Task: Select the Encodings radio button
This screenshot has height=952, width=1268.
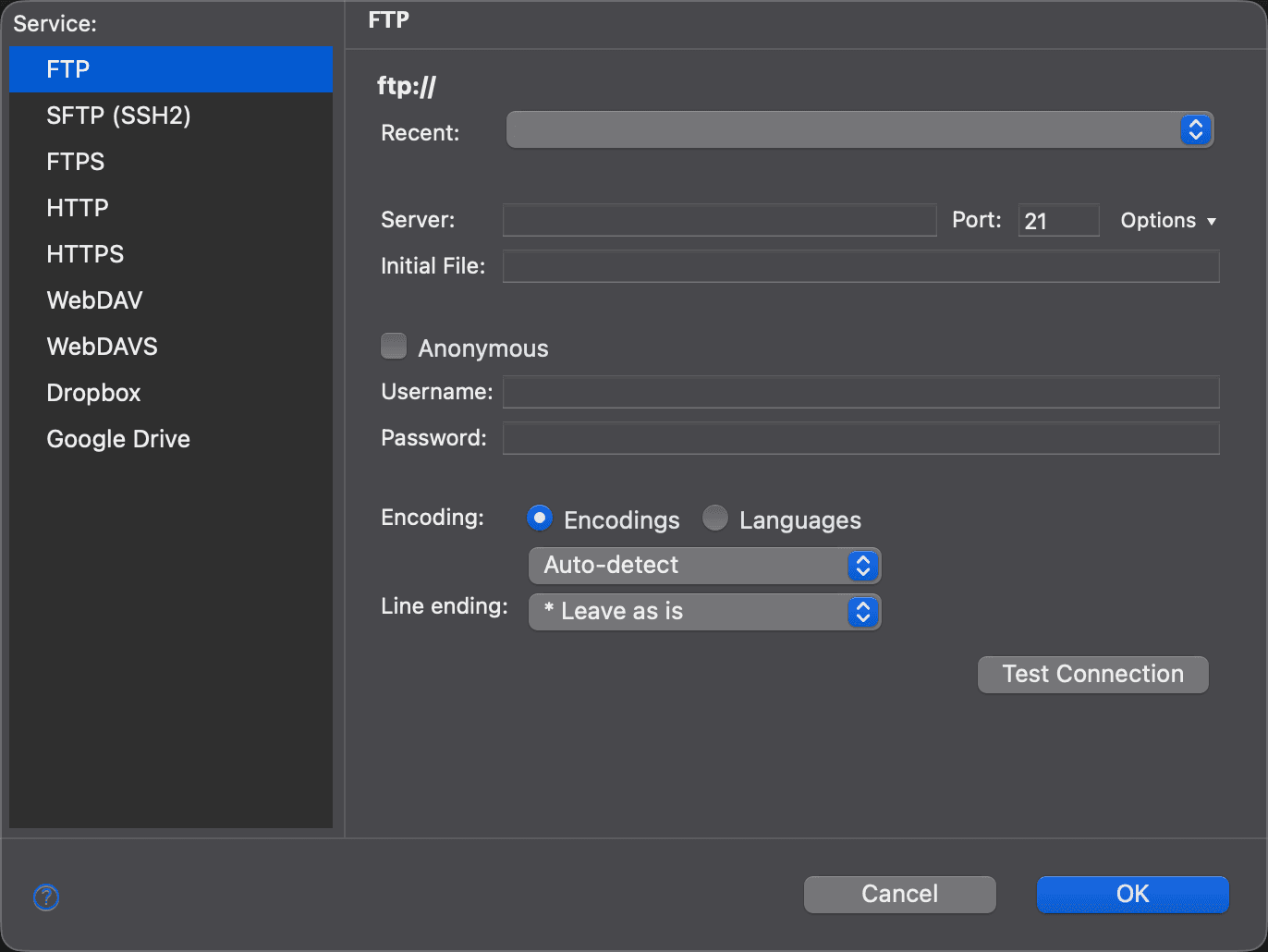Action: 540,519
